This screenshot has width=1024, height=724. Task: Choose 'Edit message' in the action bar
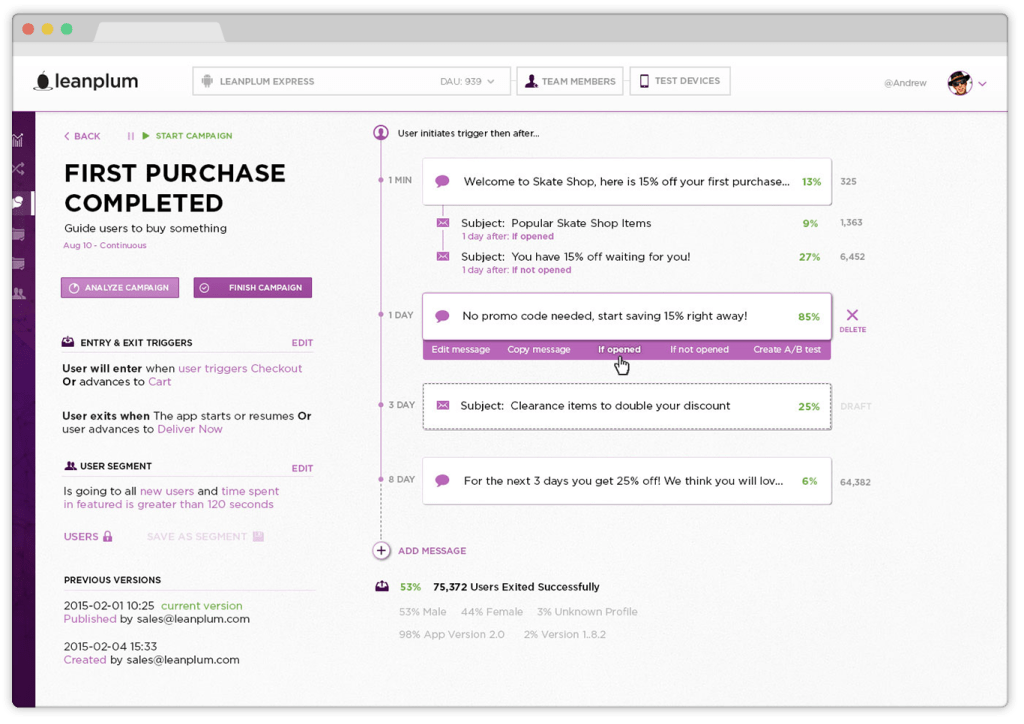(460, 350)
